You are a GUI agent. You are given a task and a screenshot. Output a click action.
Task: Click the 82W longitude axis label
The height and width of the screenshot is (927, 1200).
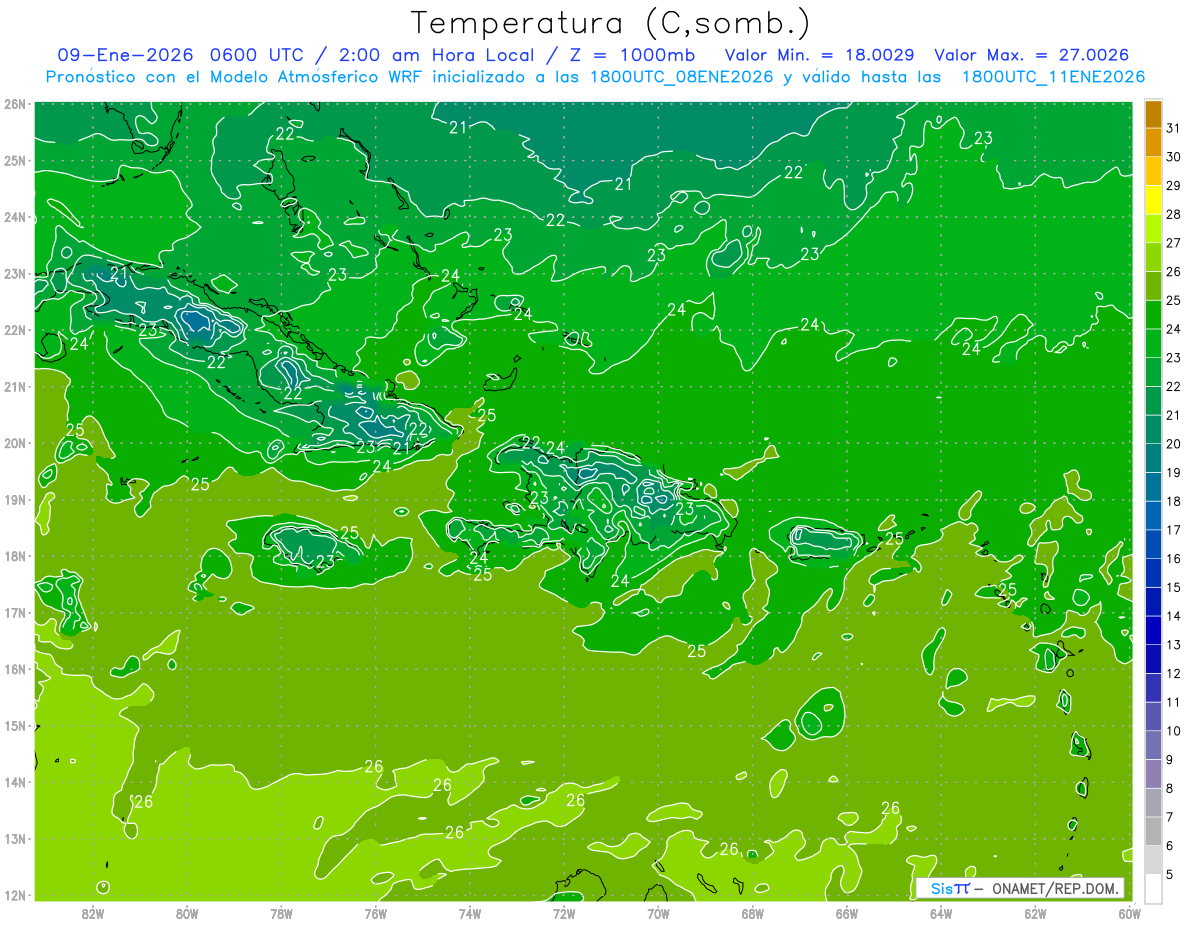coord(93,913)
